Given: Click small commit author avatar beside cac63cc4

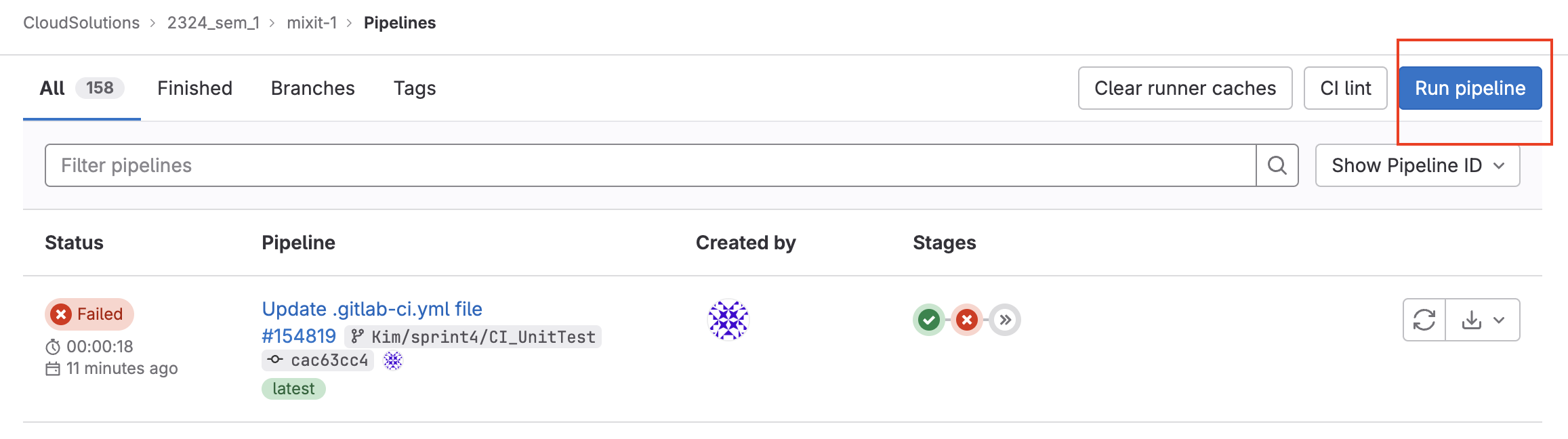Looking at the screenshot, I should pyautogui.click(x=393, y=360).
